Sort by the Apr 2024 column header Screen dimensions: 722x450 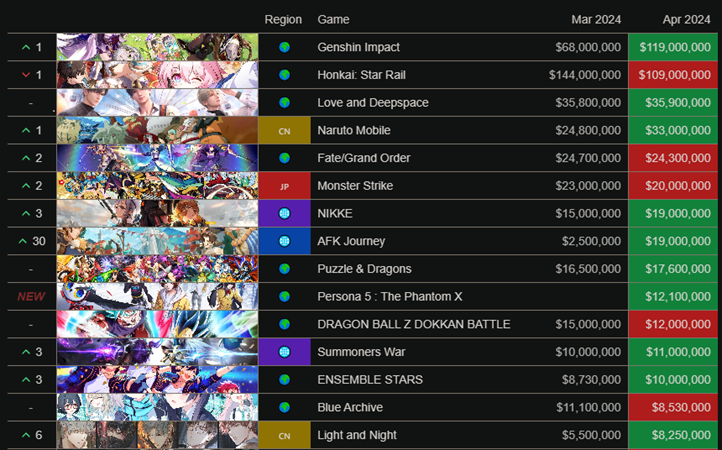click(x=687, y=19)
